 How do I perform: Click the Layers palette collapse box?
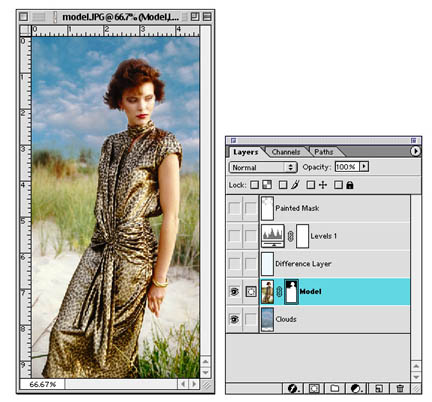(x=414, y=140)
